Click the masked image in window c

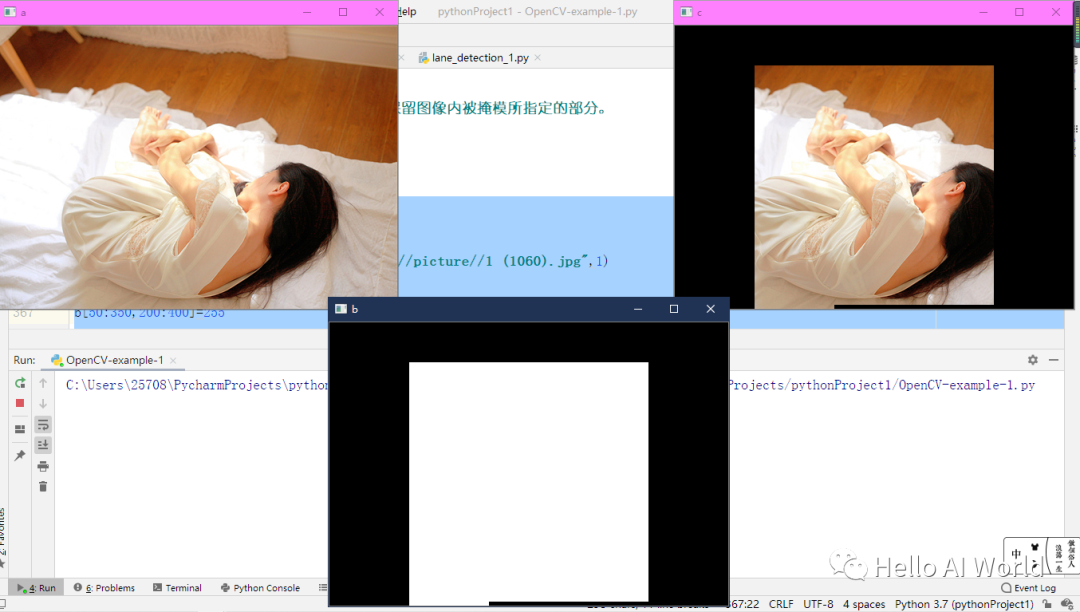[874, 185]
